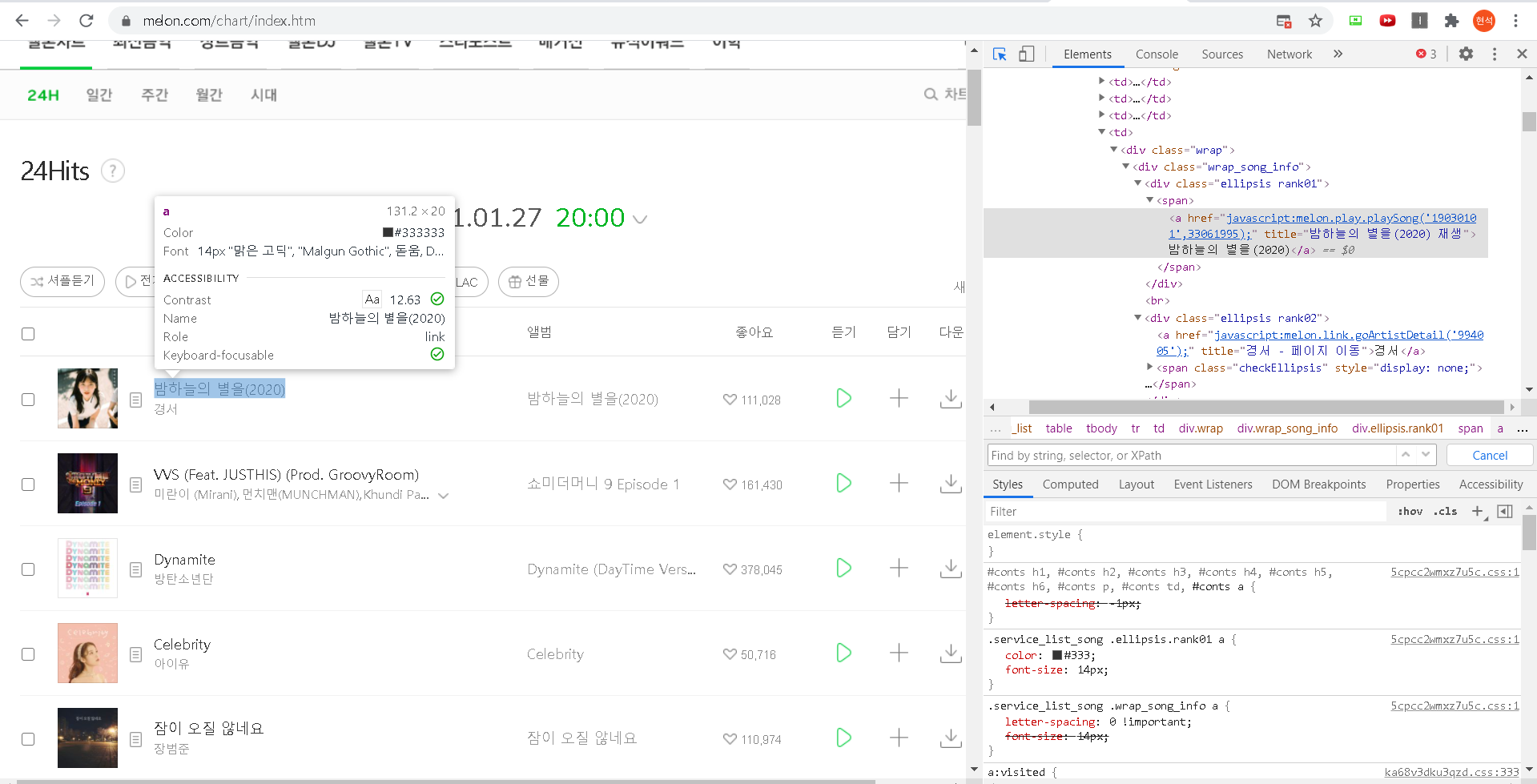Toggle the select-all songs checkbox
Viewport: 1537px width, 784px height.
[28, 334]
